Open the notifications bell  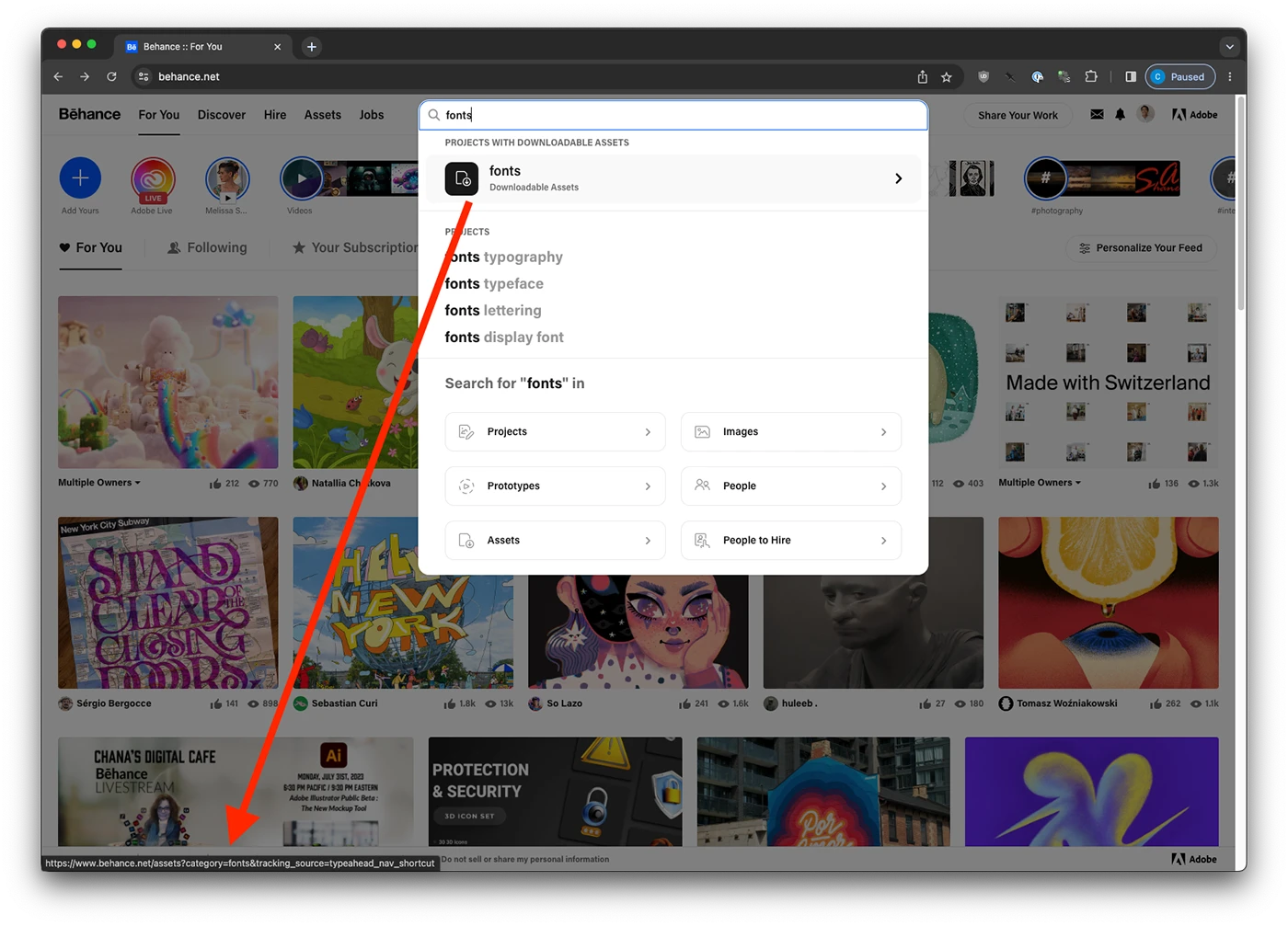pyautogui.click(x=1120, y=115)
